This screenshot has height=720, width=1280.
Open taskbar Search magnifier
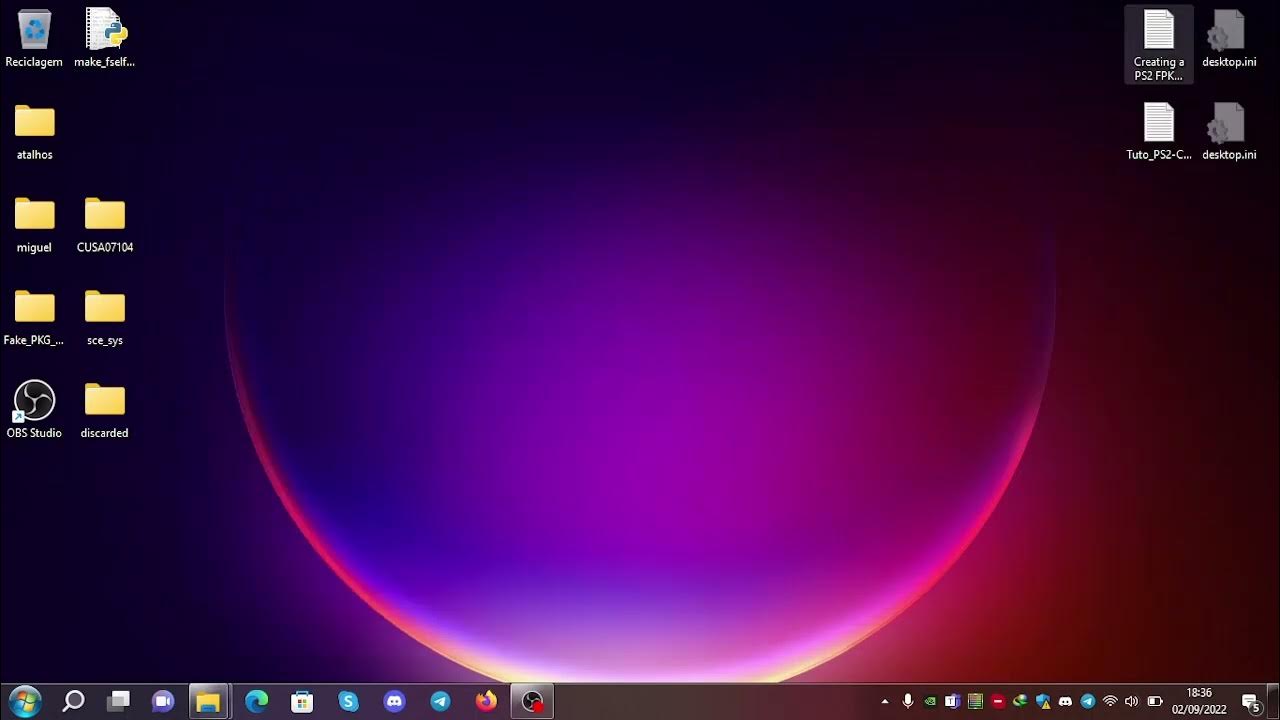[x=73, y=702]
